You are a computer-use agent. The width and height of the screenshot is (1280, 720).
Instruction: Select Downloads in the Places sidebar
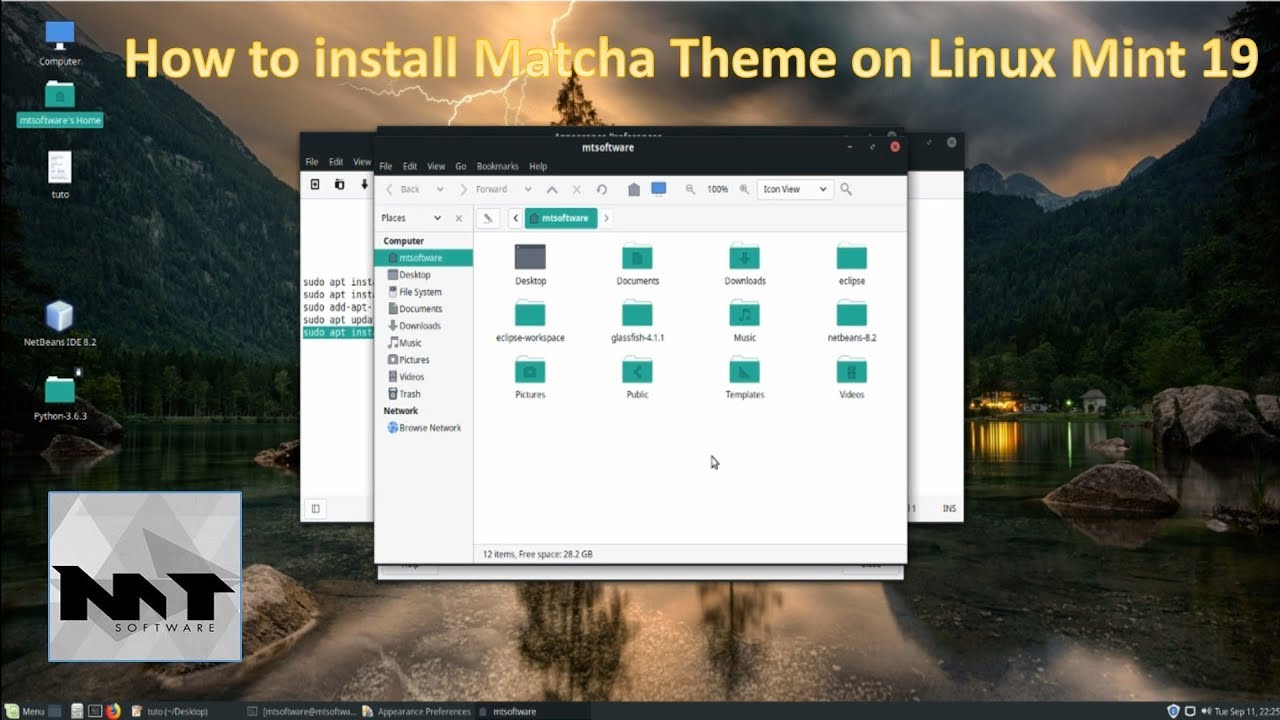424,326
